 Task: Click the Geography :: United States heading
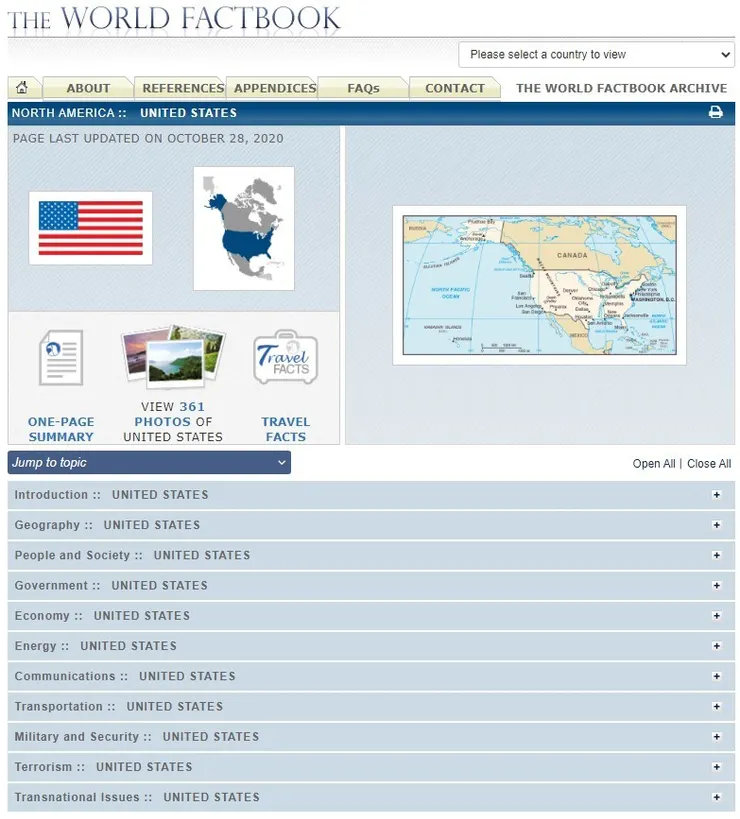tap(107, 525)
